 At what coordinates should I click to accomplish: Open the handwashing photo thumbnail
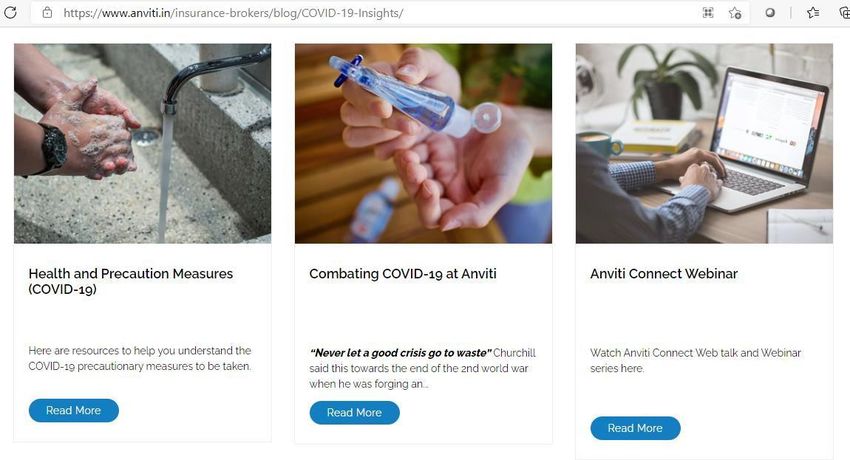(143, 144)
